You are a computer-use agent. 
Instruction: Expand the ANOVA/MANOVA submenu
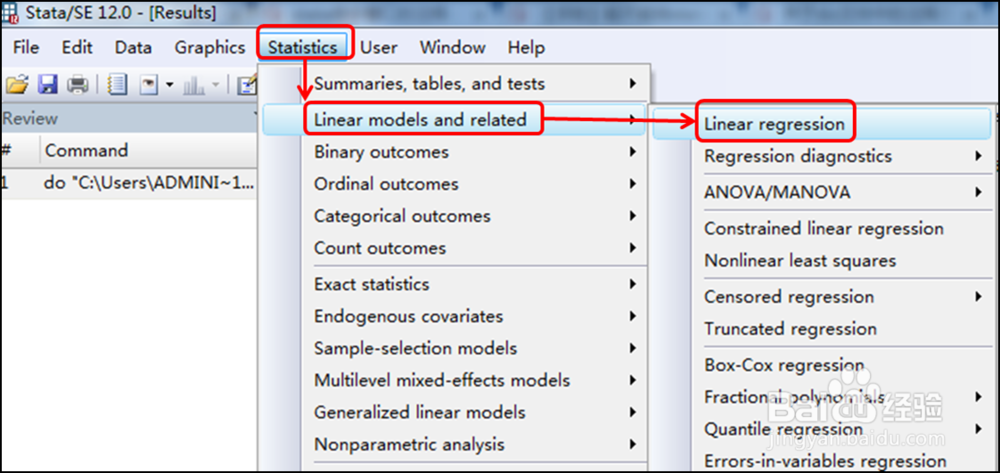822,192
